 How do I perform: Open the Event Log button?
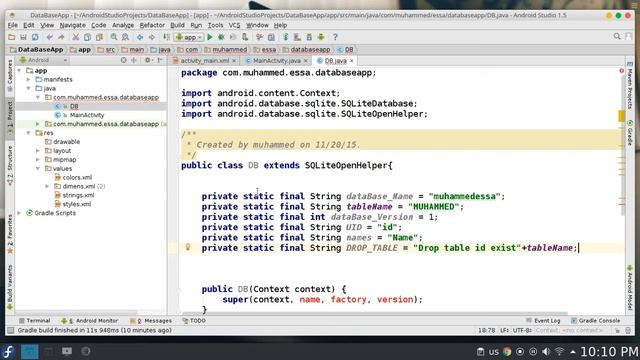(x=543, y=321)
